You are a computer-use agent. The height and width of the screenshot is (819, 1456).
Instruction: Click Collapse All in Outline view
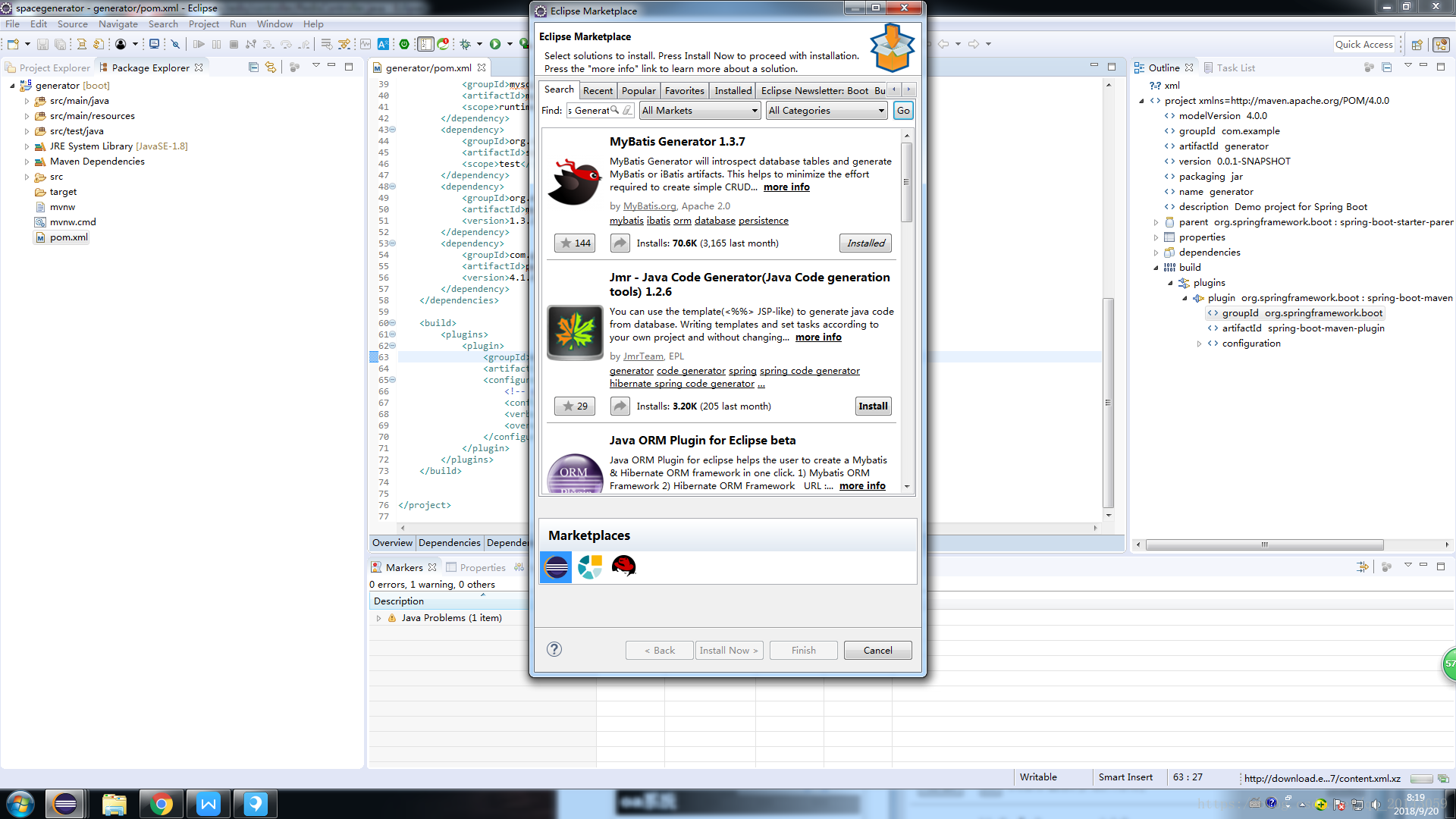(x=1386, y=67)
